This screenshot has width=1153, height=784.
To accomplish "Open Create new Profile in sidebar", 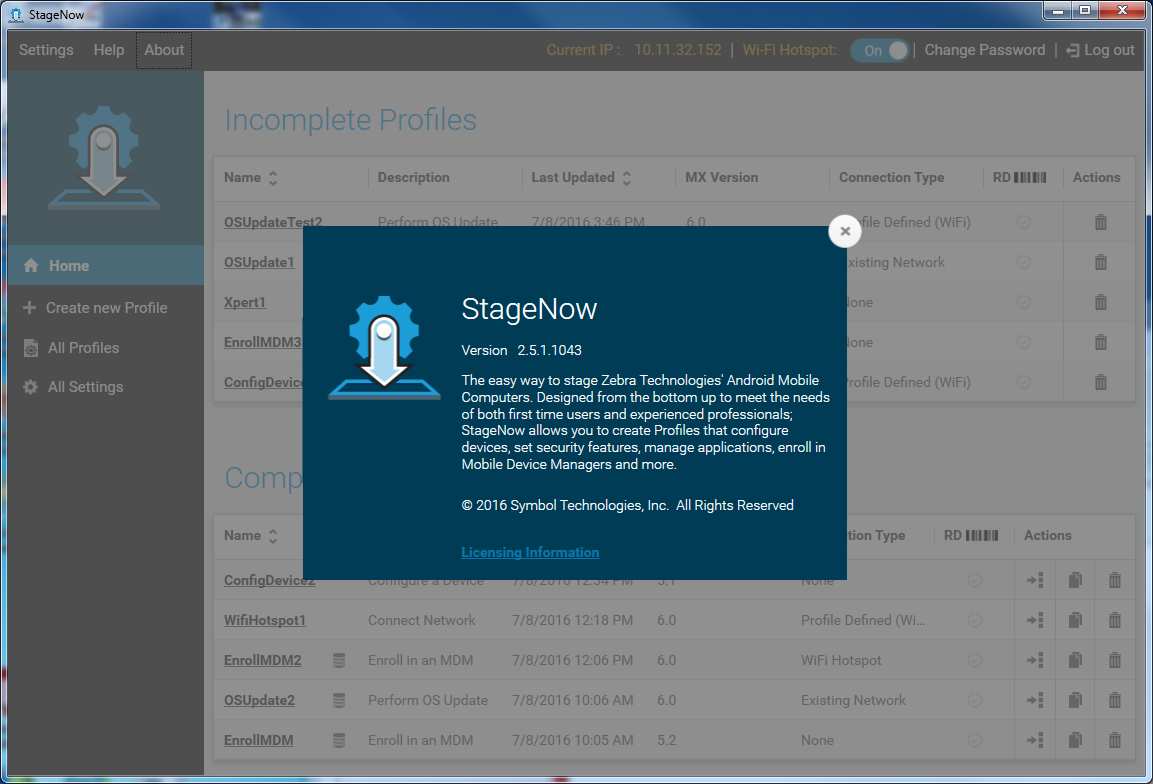I will 106,308.
